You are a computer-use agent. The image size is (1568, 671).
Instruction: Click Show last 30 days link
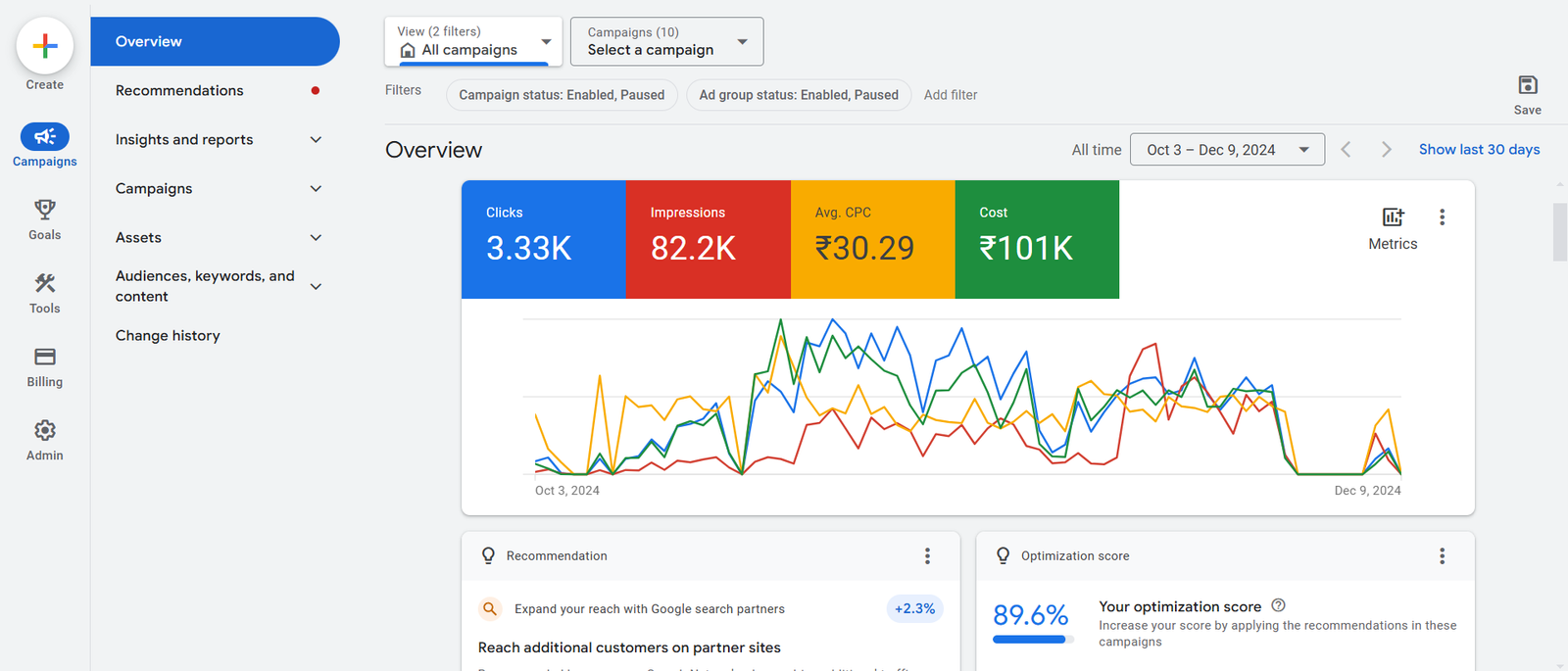1479,149
